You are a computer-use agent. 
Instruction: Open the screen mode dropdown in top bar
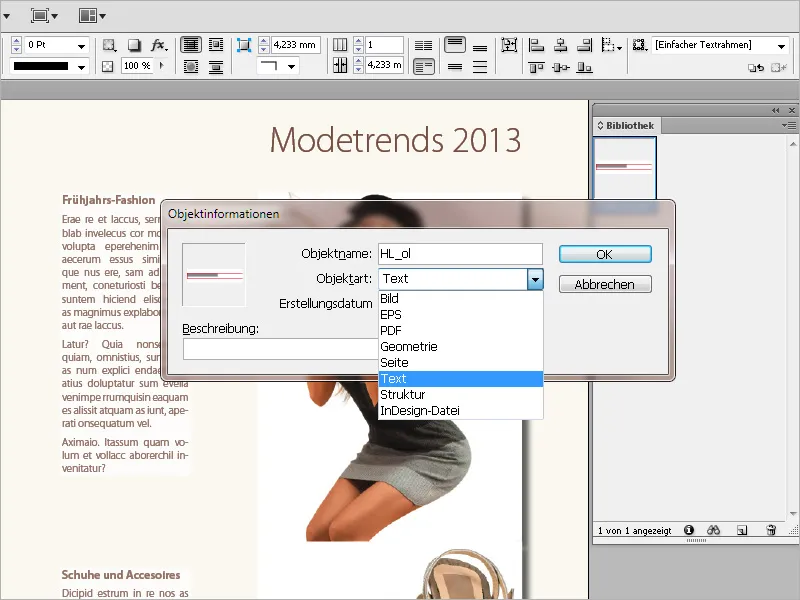44,16
